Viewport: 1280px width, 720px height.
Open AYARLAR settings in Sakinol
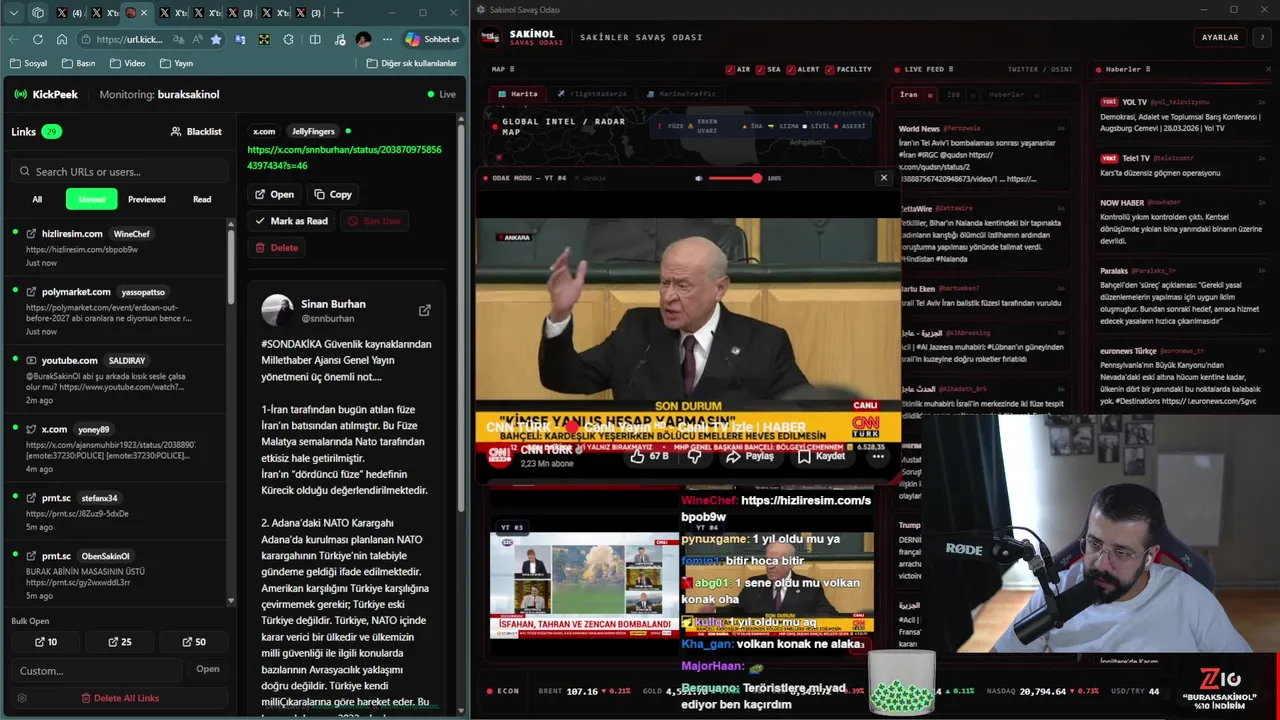[x=1220, y=38]
